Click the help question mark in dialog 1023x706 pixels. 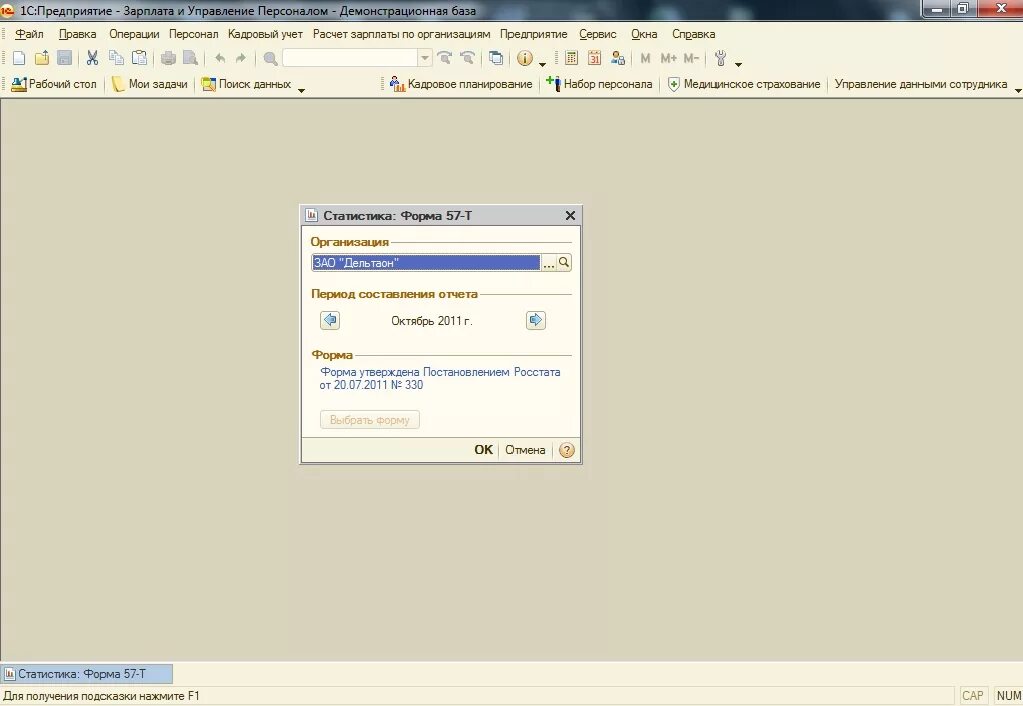[567, 450]
